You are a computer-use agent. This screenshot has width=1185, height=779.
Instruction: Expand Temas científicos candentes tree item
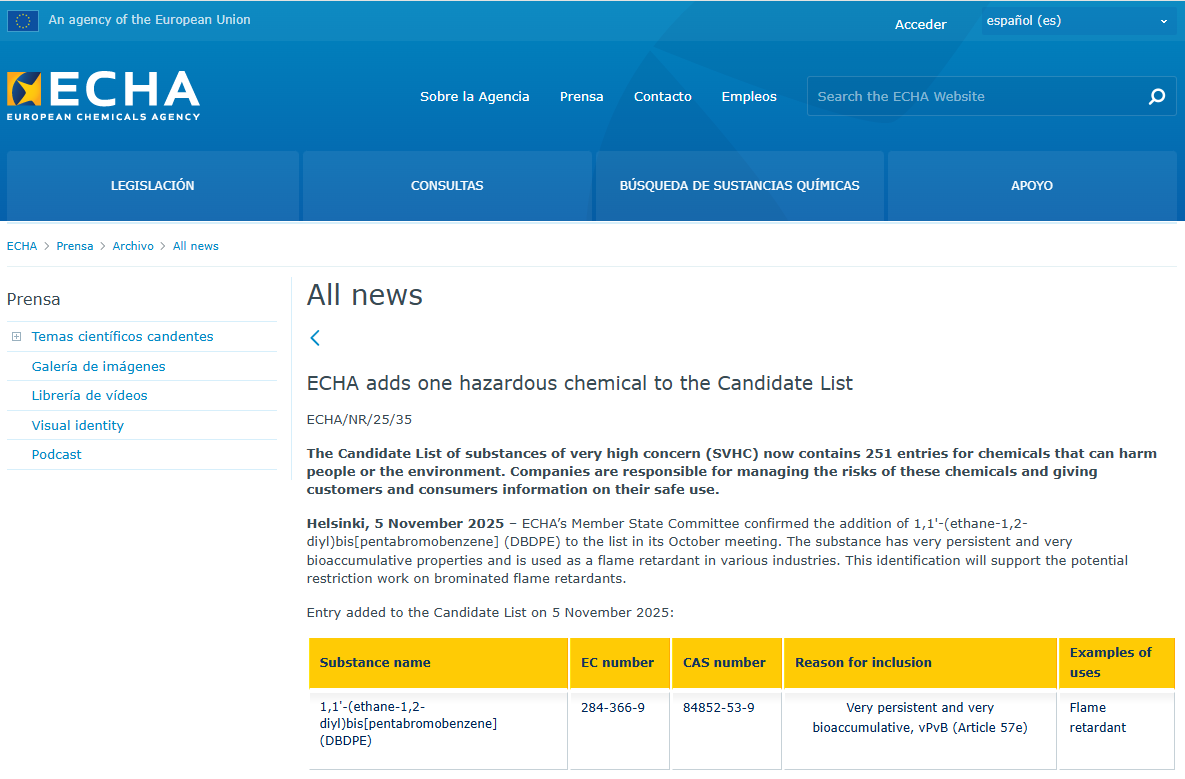click(17, 337)
